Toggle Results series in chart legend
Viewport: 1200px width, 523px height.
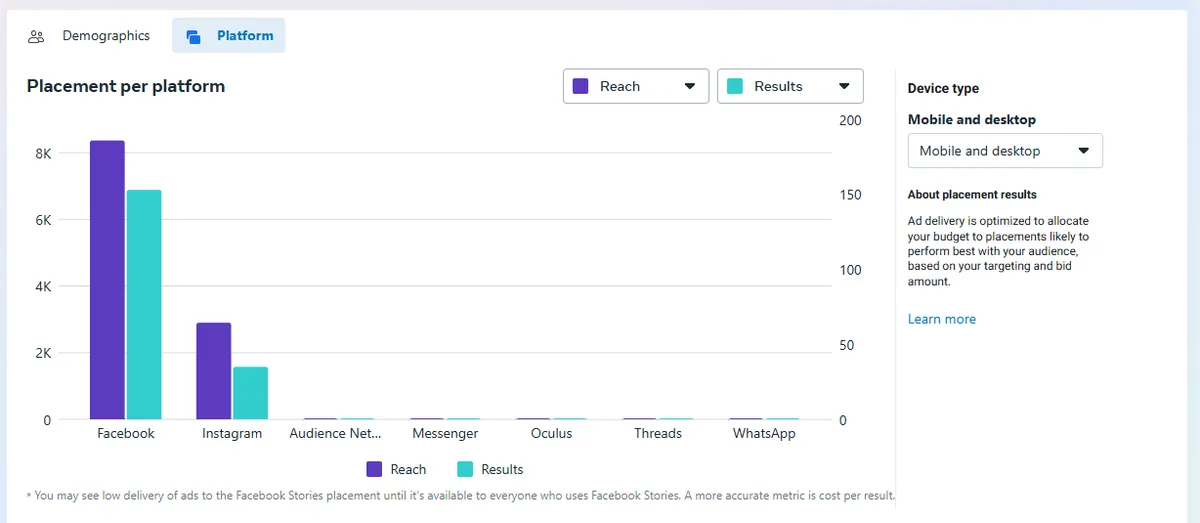click(x=490, y=469)
